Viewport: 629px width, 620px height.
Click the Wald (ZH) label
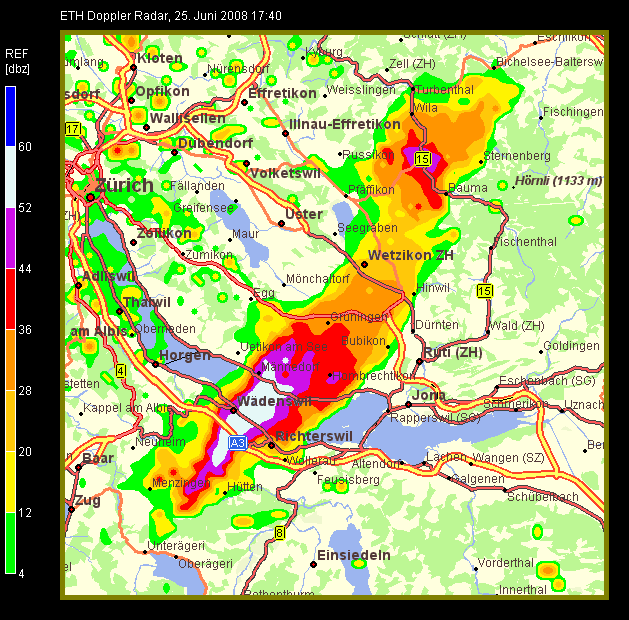[517, 326]
